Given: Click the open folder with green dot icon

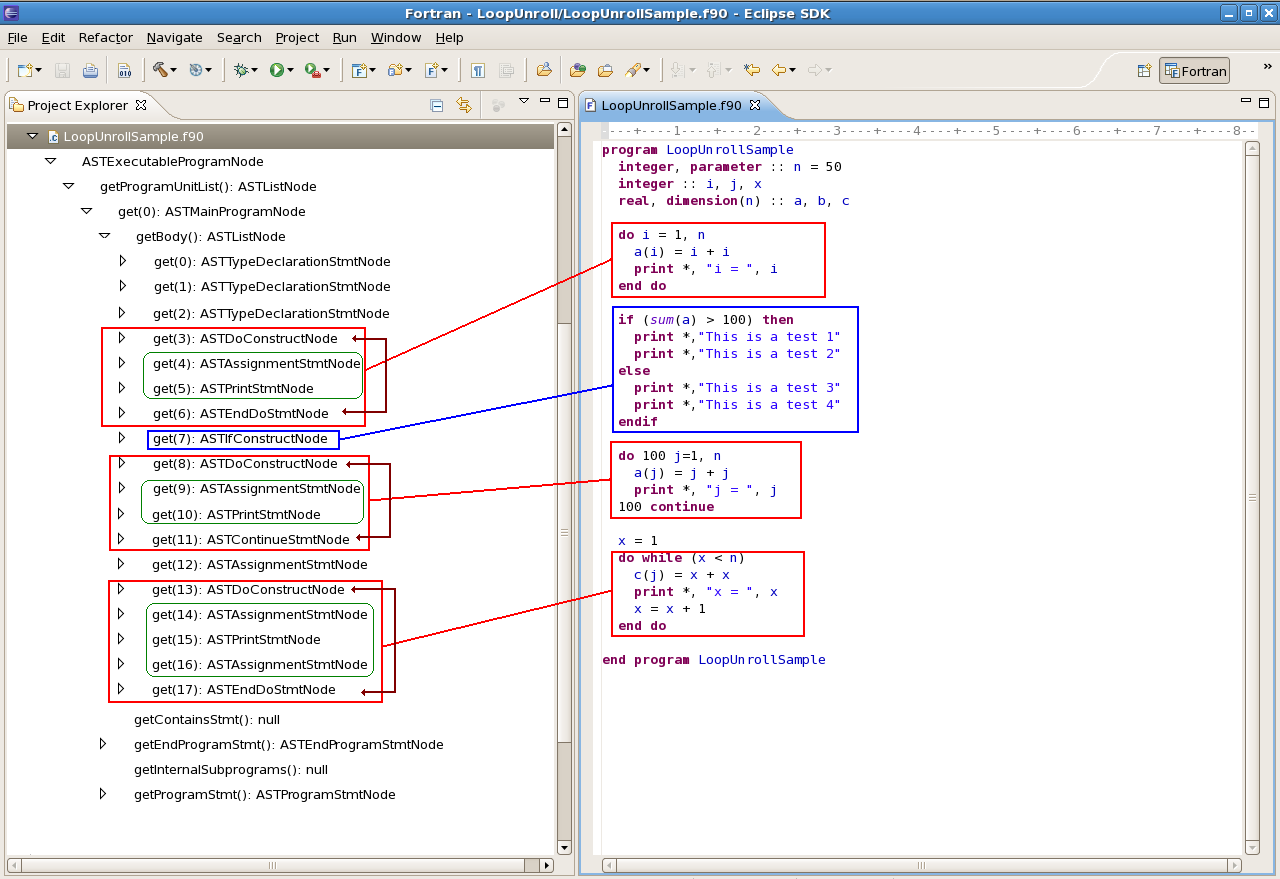Looking at the screenshot, I should 578,70.
